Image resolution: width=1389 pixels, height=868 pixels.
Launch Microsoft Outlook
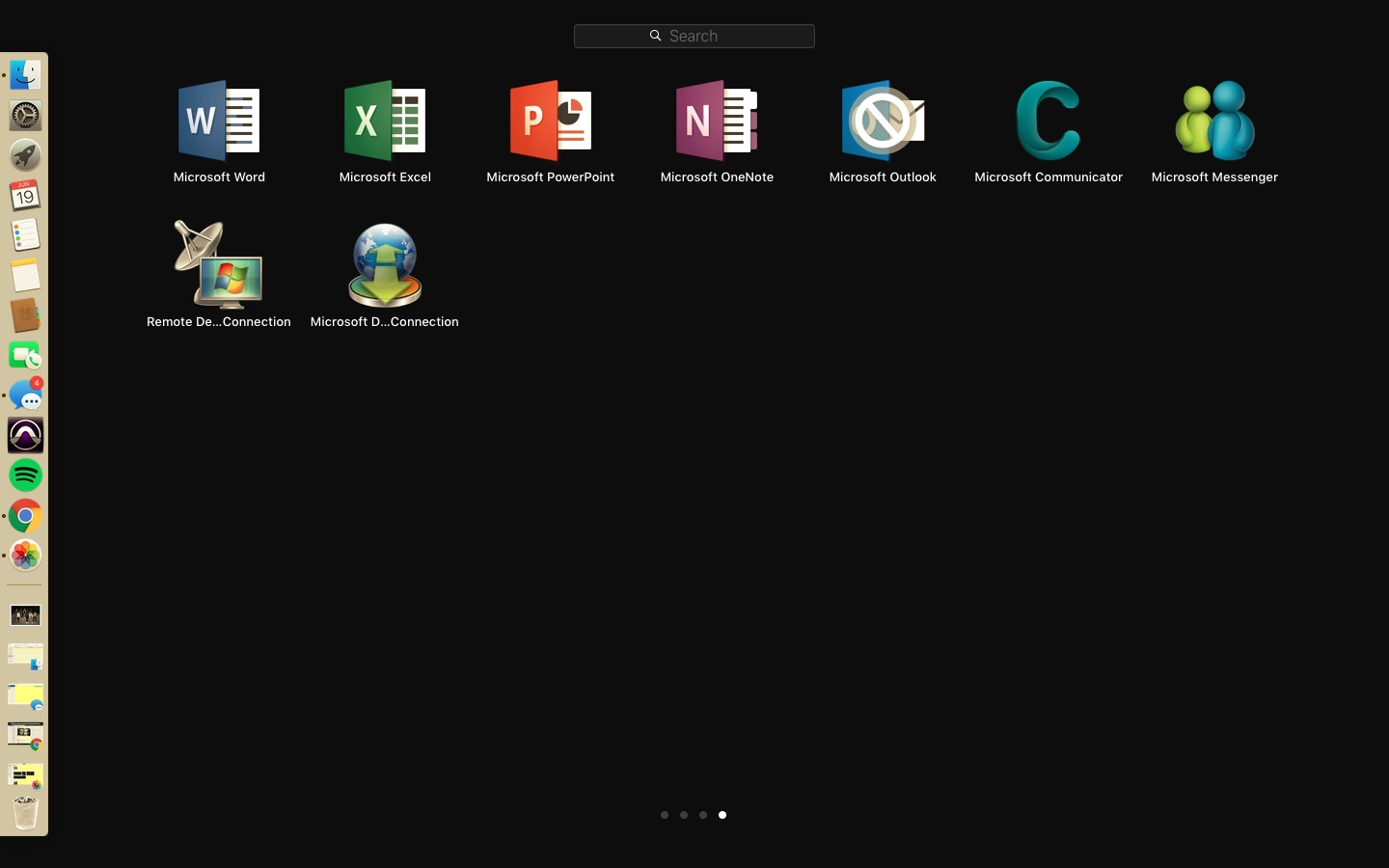(883, 121)
